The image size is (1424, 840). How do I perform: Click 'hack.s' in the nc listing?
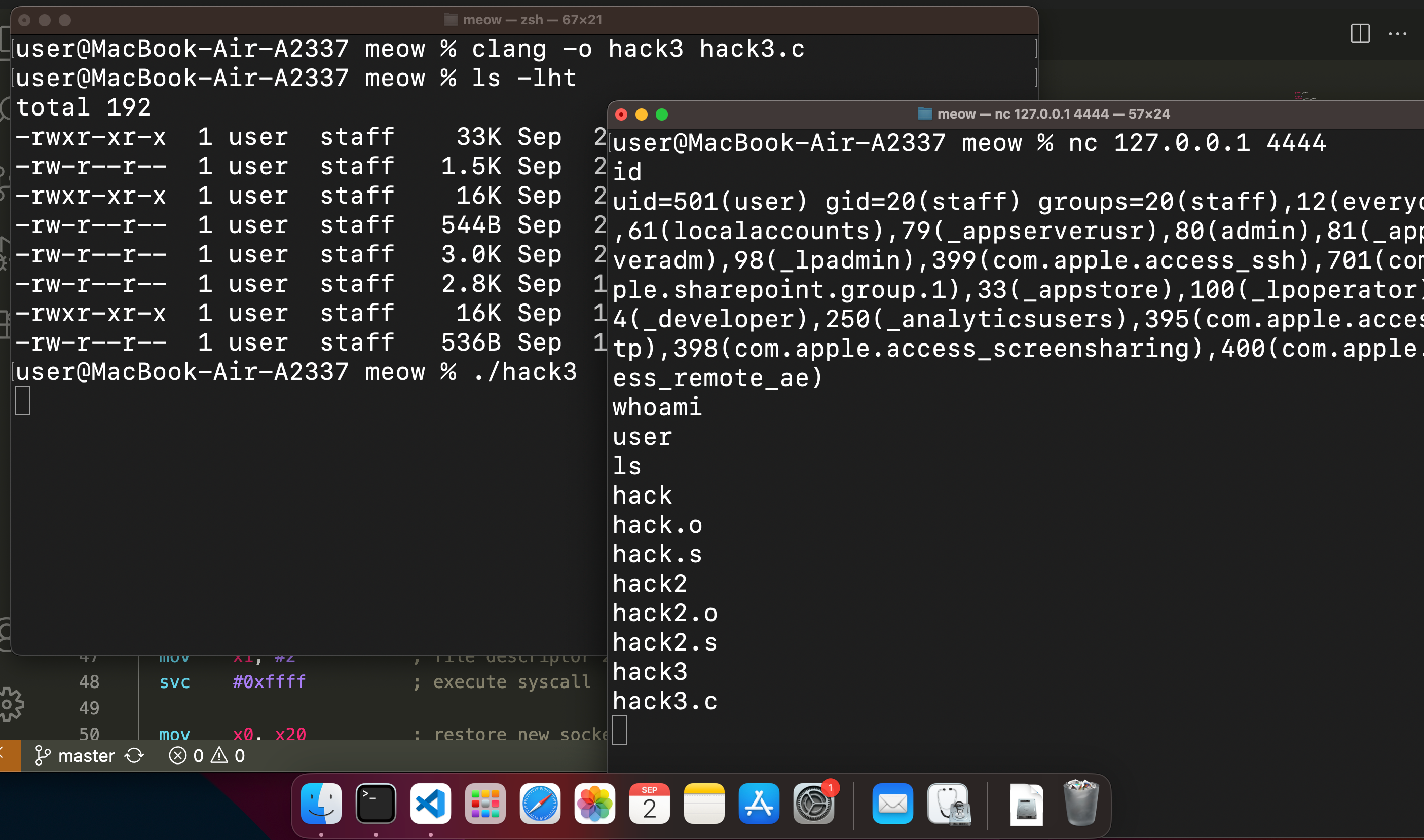click(x=657, y=555)
